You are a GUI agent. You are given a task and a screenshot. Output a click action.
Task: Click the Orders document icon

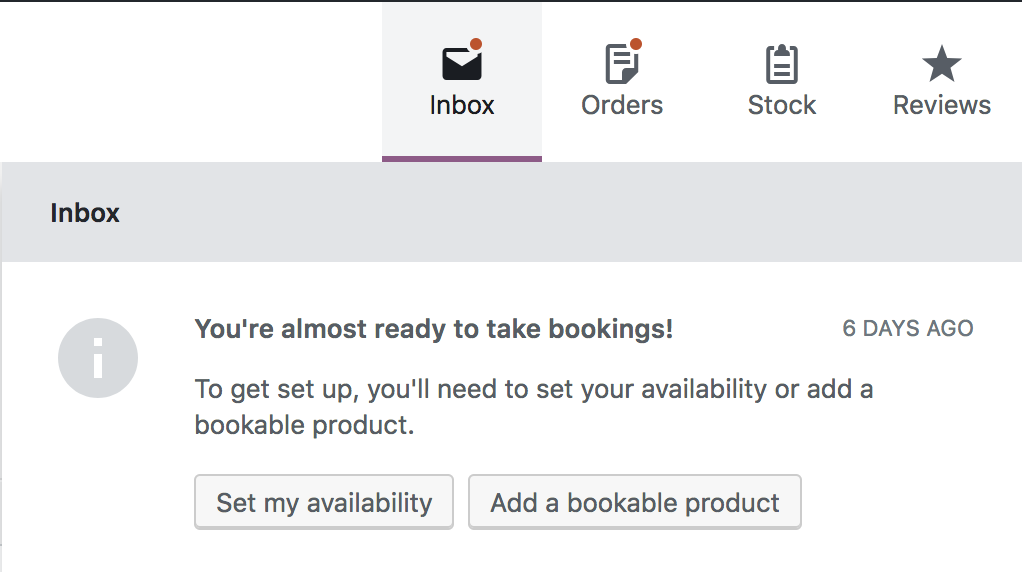point(621,64)
